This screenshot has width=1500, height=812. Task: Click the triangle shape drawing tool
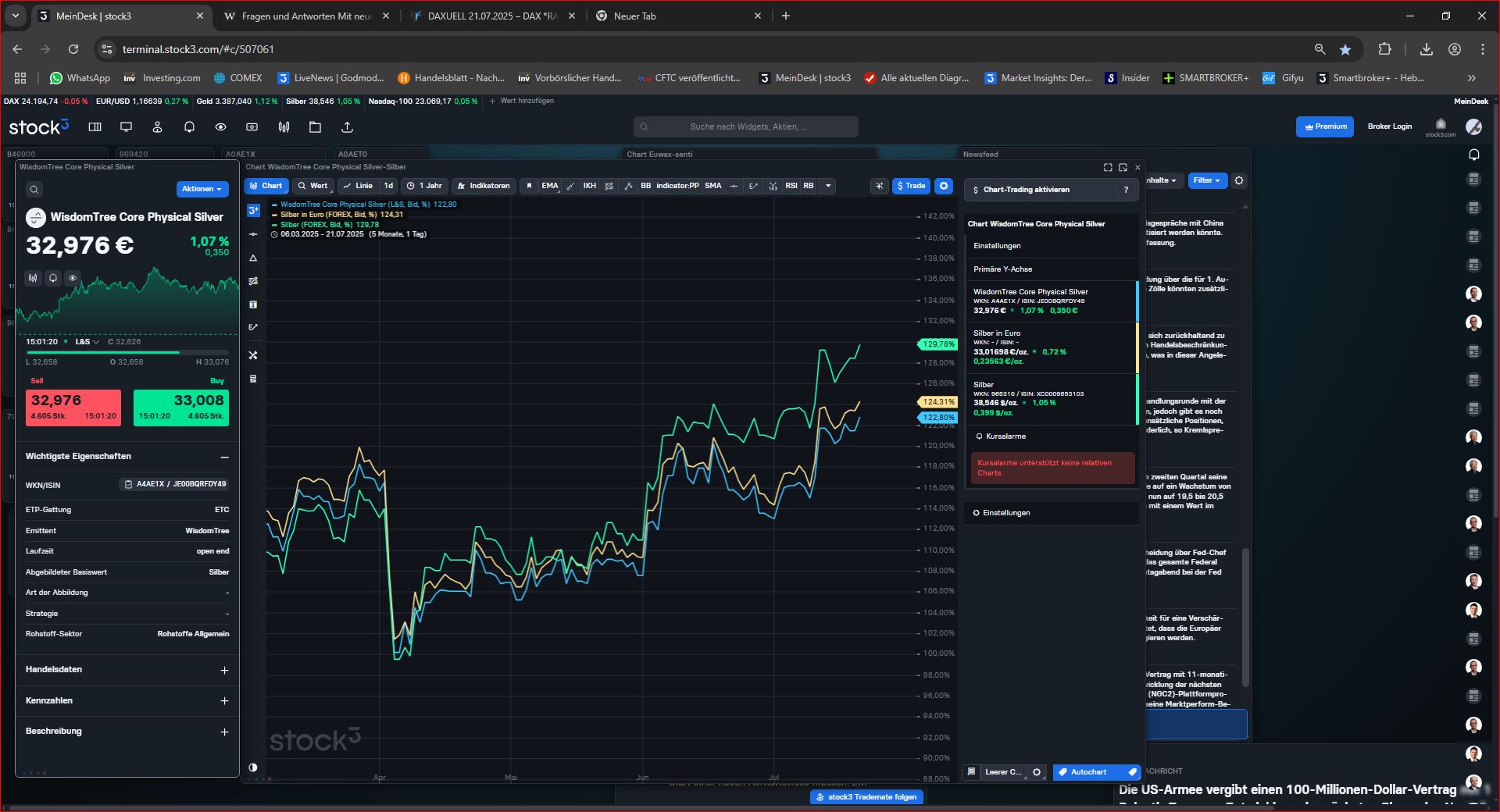point(253,258)
